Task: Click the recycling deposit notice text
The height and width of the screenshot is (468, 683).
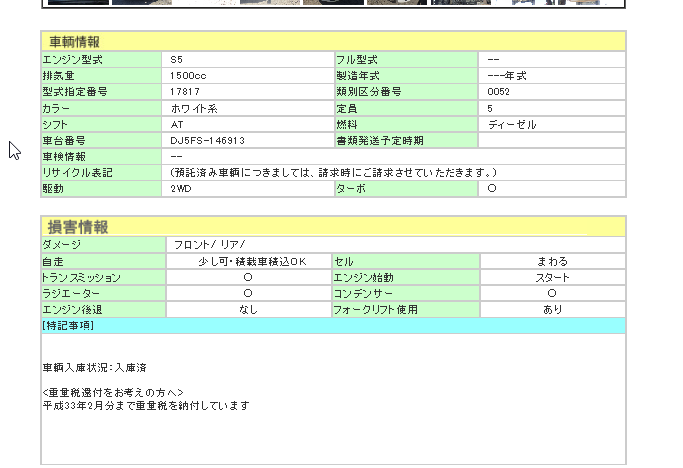Action: click(x=333, y=173)
